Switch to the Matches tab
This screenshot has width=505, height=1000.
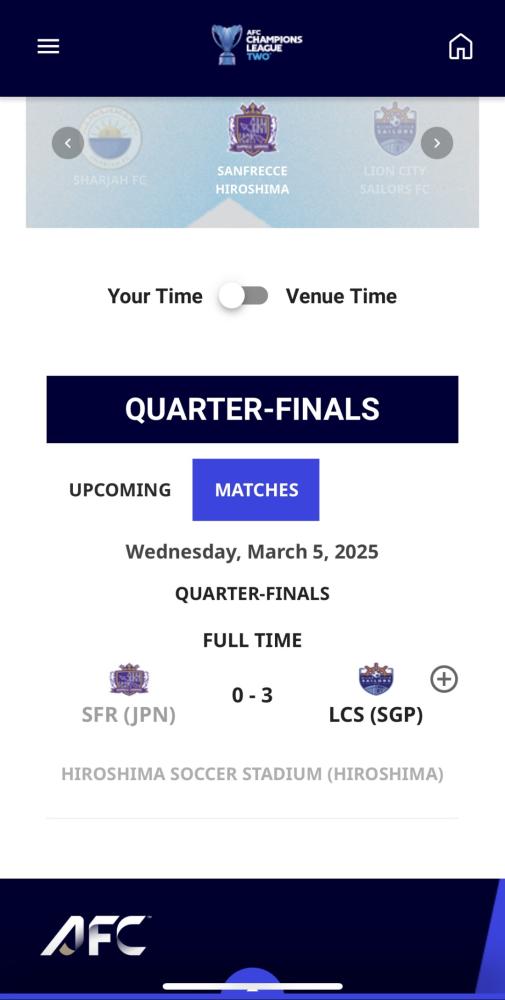pos(256,490)
